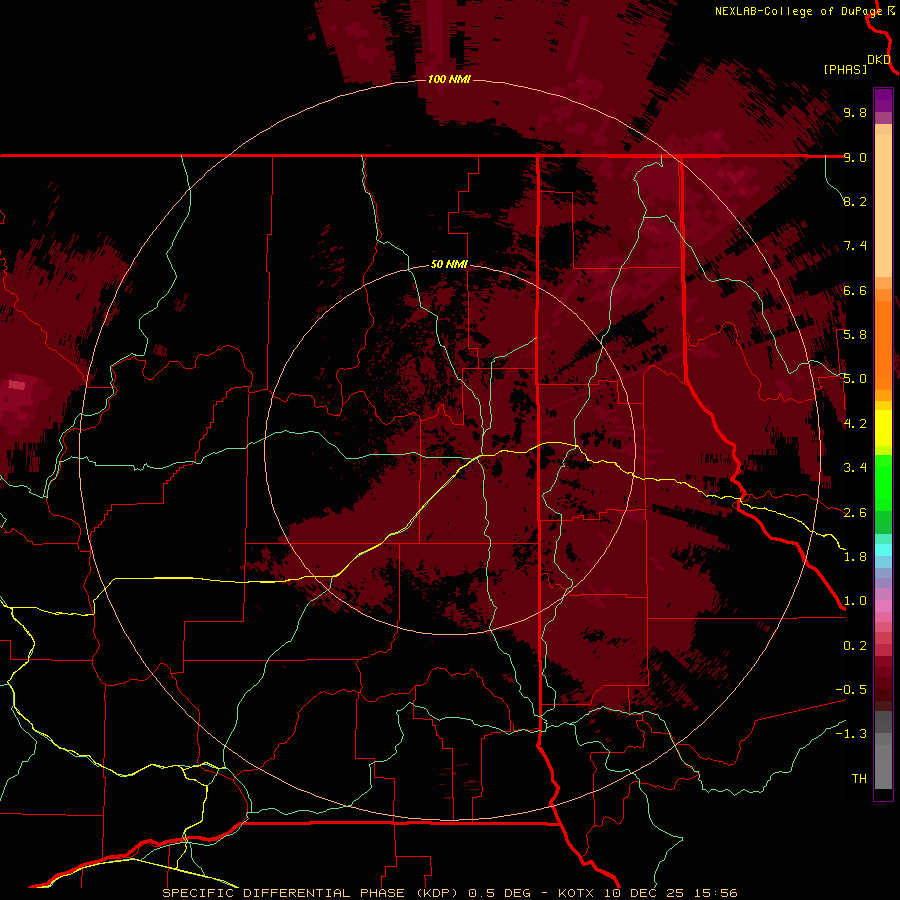
Task: Click the "100 NMI" range ring label
Action: click(449, 79)
